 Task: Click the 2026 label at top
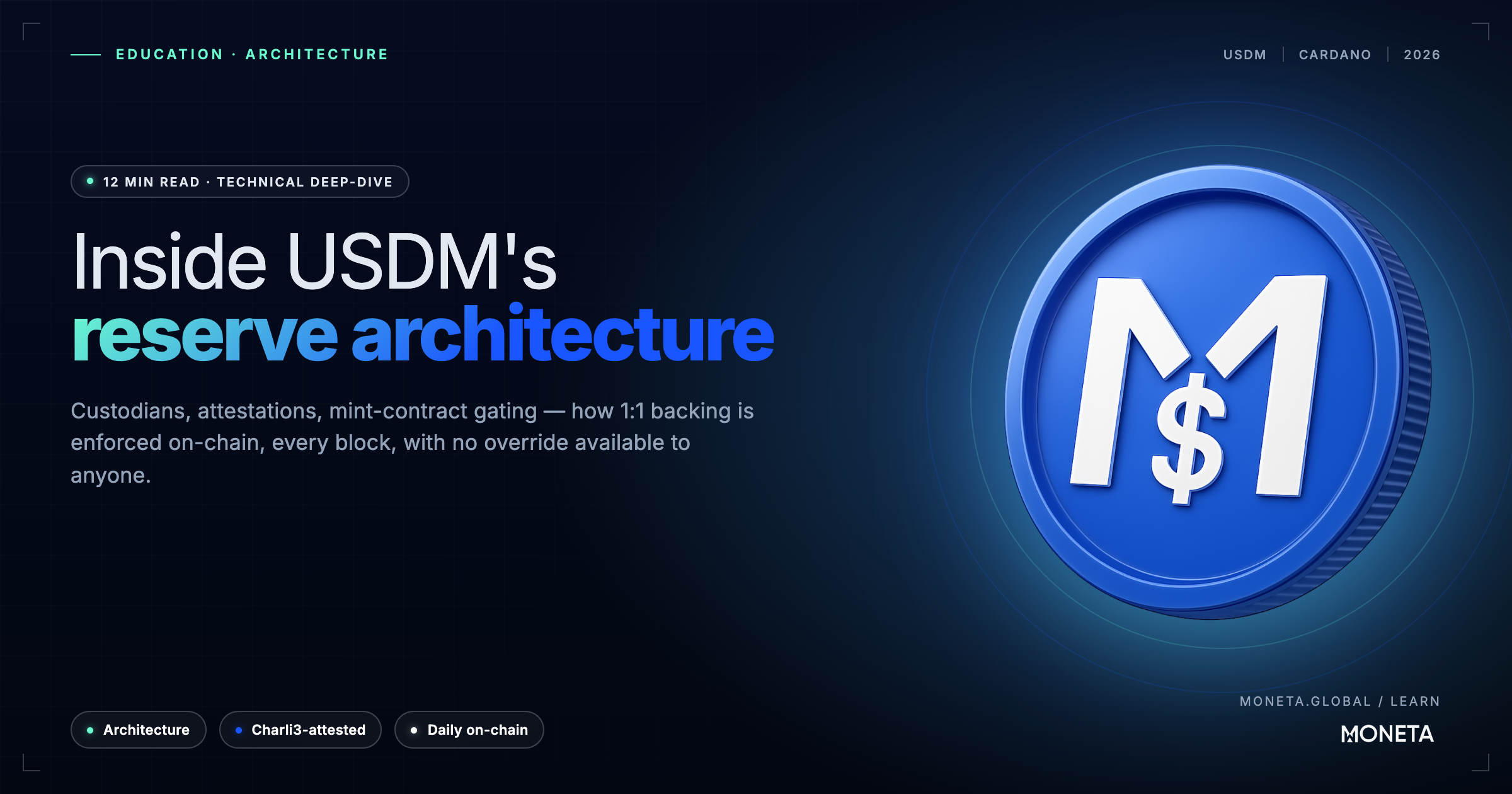point(1422,55)
